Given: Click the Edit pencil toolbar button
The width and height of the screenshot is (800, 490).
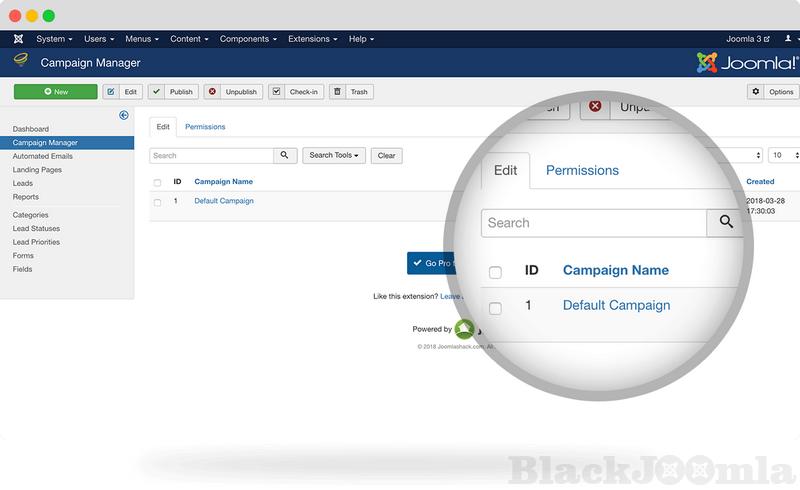Looking at the screenshot, I should point(123,92).
